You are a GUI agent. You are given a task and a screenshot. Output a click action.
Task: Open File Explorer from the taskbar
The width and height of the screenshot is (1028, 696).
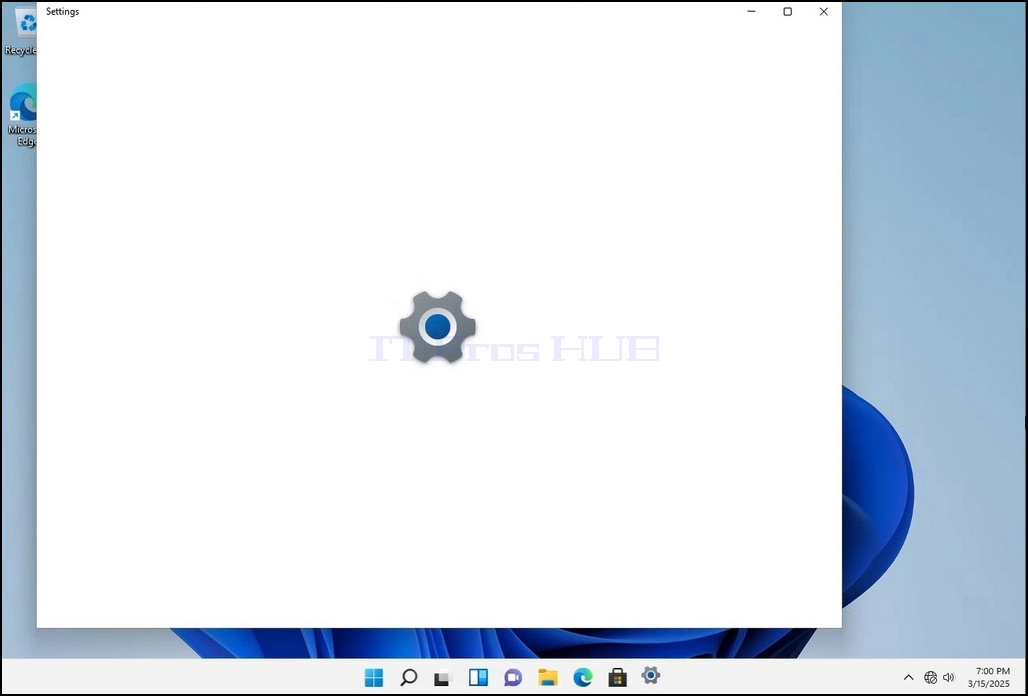click(547, 677)
